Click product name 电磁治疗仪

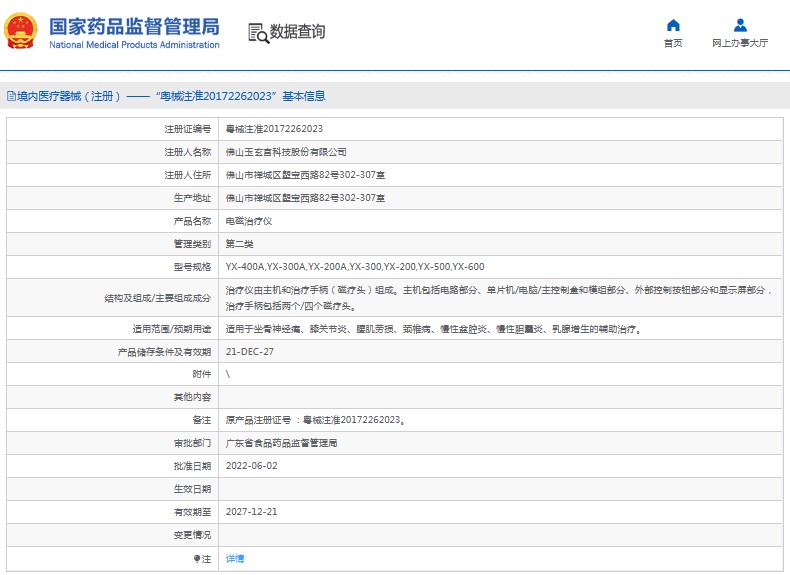coord(249,221)
